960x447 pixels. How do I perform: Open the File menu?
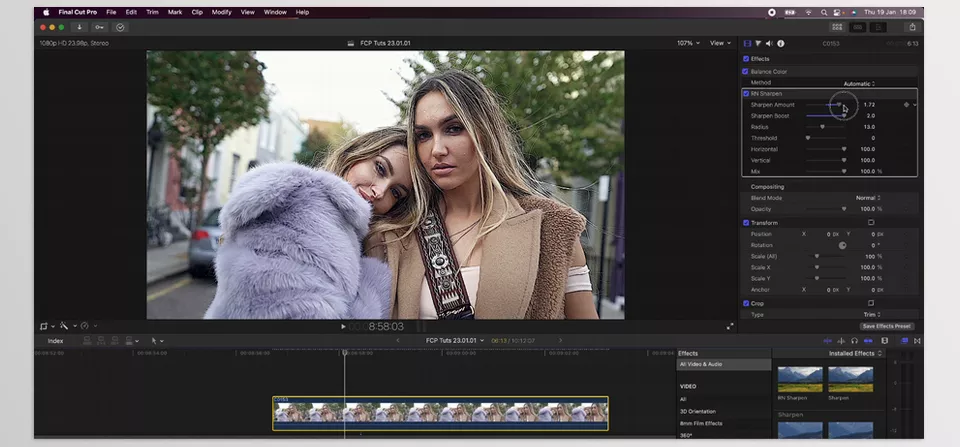pyautogui.click(x=111, y=12)
